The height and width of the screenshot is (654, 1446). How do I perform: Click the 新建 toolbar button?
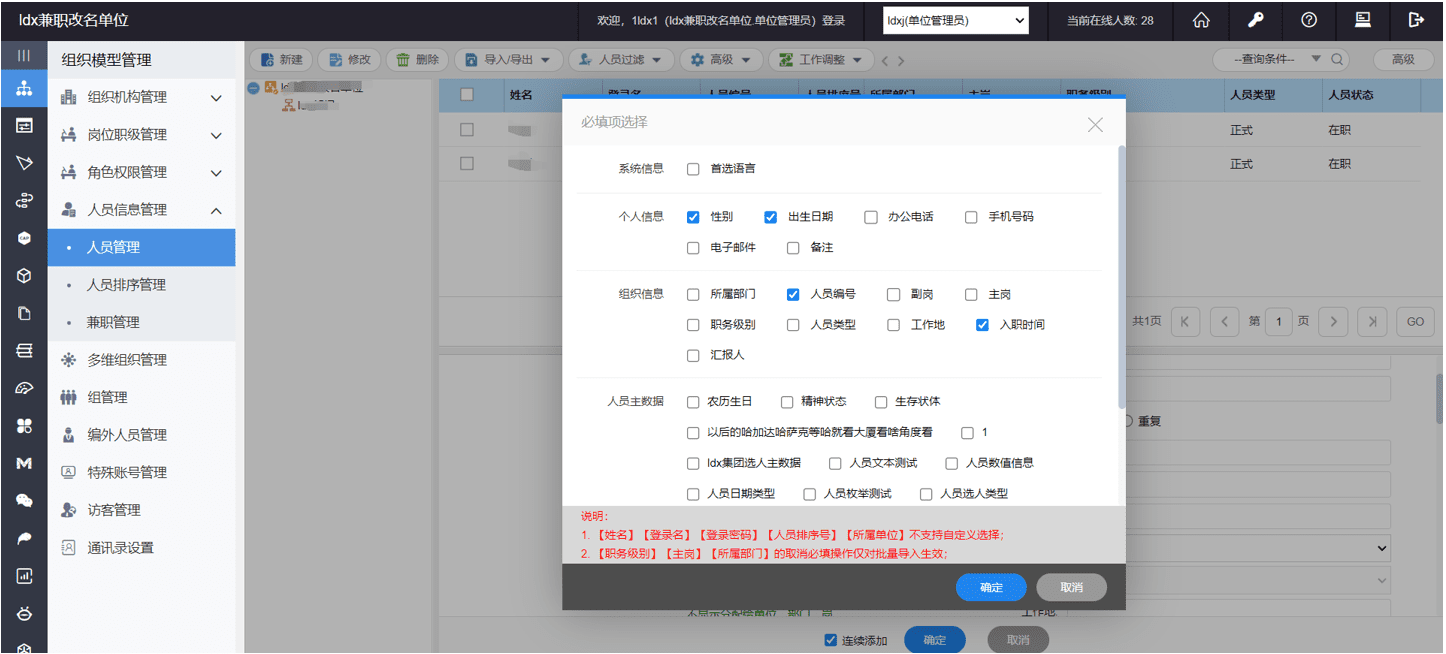click(x=280, y=60)
